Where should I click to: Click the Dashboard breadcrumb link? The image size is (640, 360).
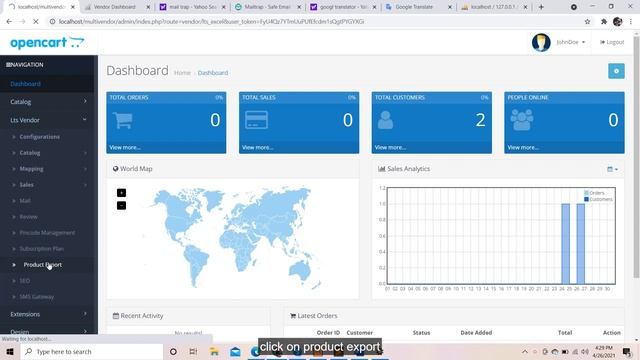213,73
